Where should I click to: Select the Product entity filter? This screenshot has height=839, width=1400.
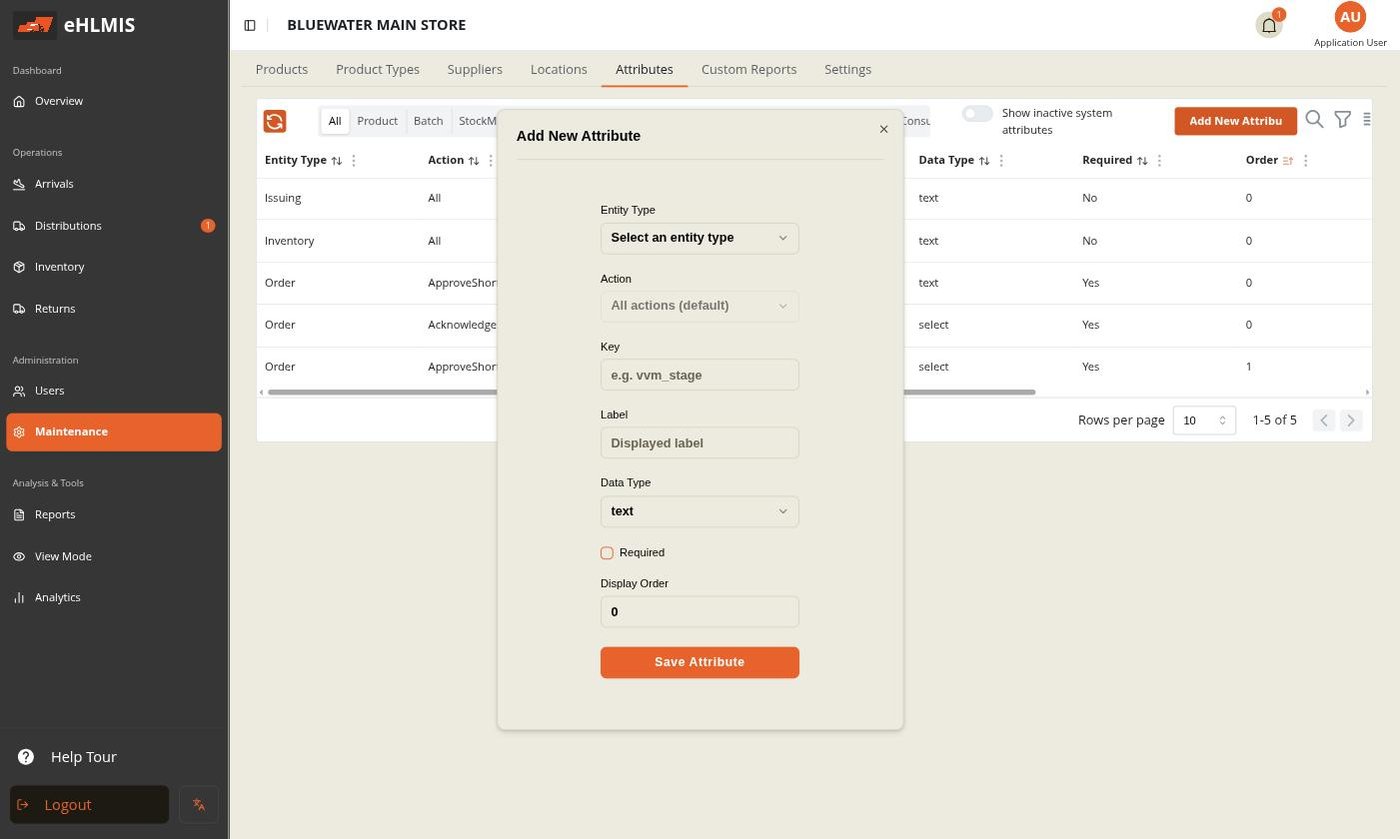(x=378, y=121)
